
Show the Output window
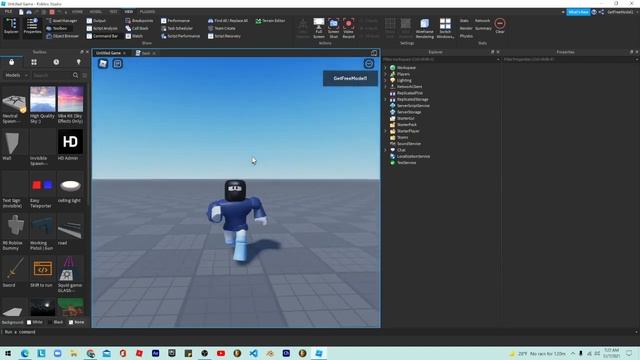pos(96,20)
